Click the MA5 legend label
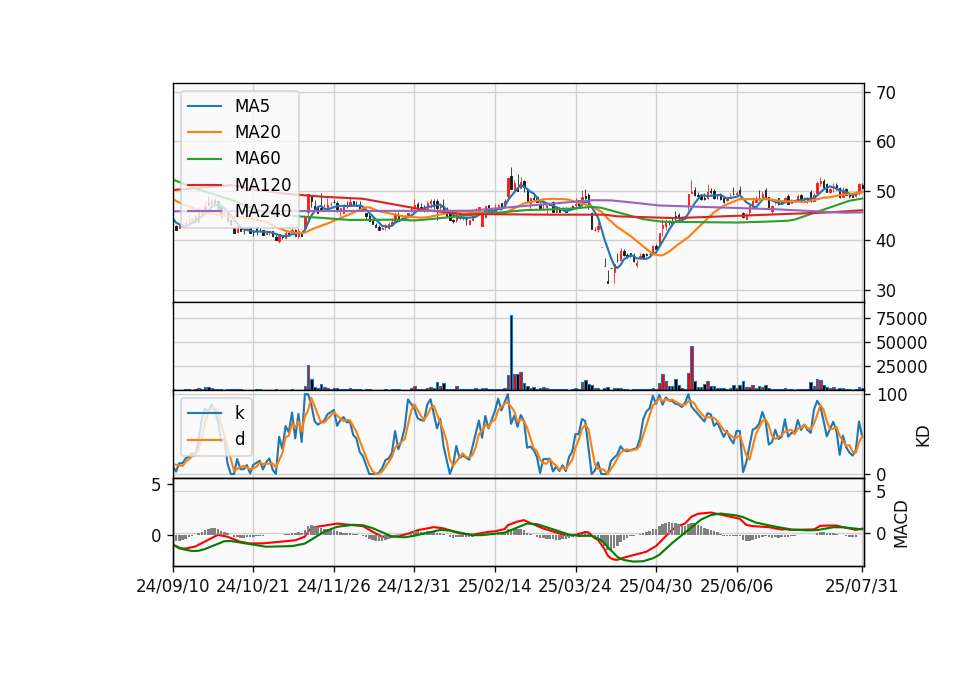The image size is (960, 690). (252, 106)
